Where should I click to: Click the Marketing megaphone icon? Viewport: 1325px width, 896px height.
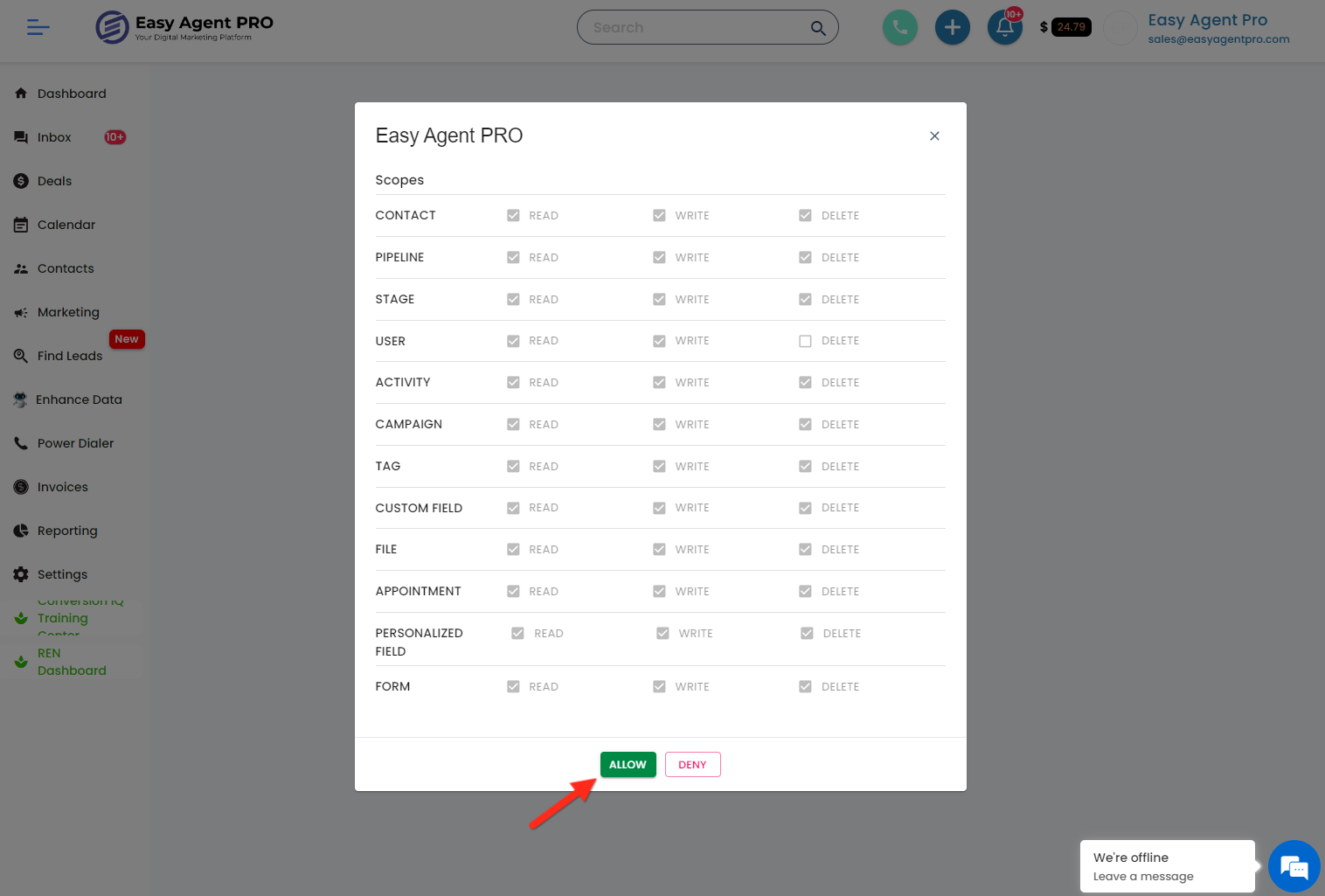pos(21,312)
